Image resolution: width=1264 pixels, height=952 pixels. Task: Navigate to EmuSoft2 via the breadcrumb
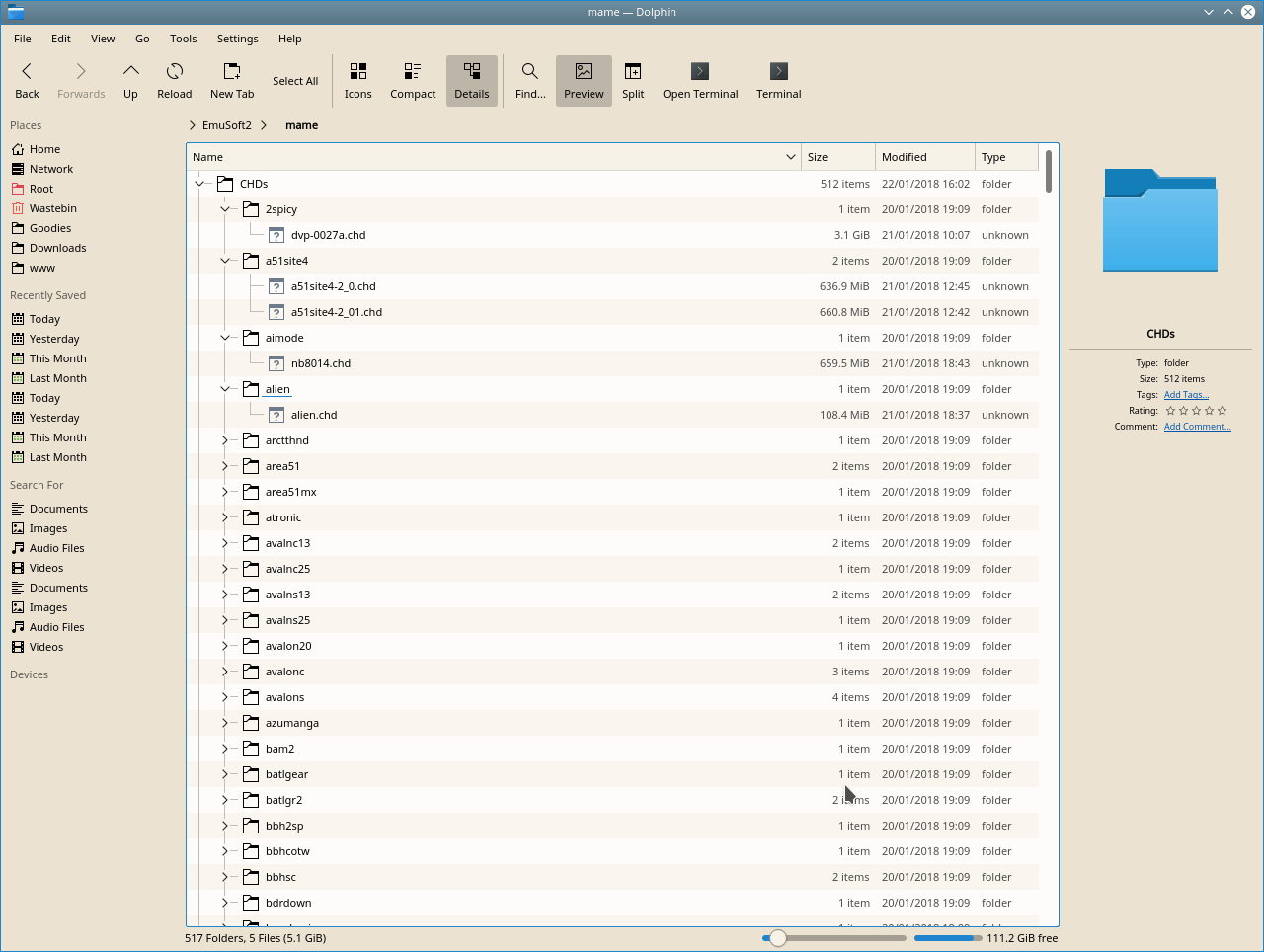pos(226,125)
